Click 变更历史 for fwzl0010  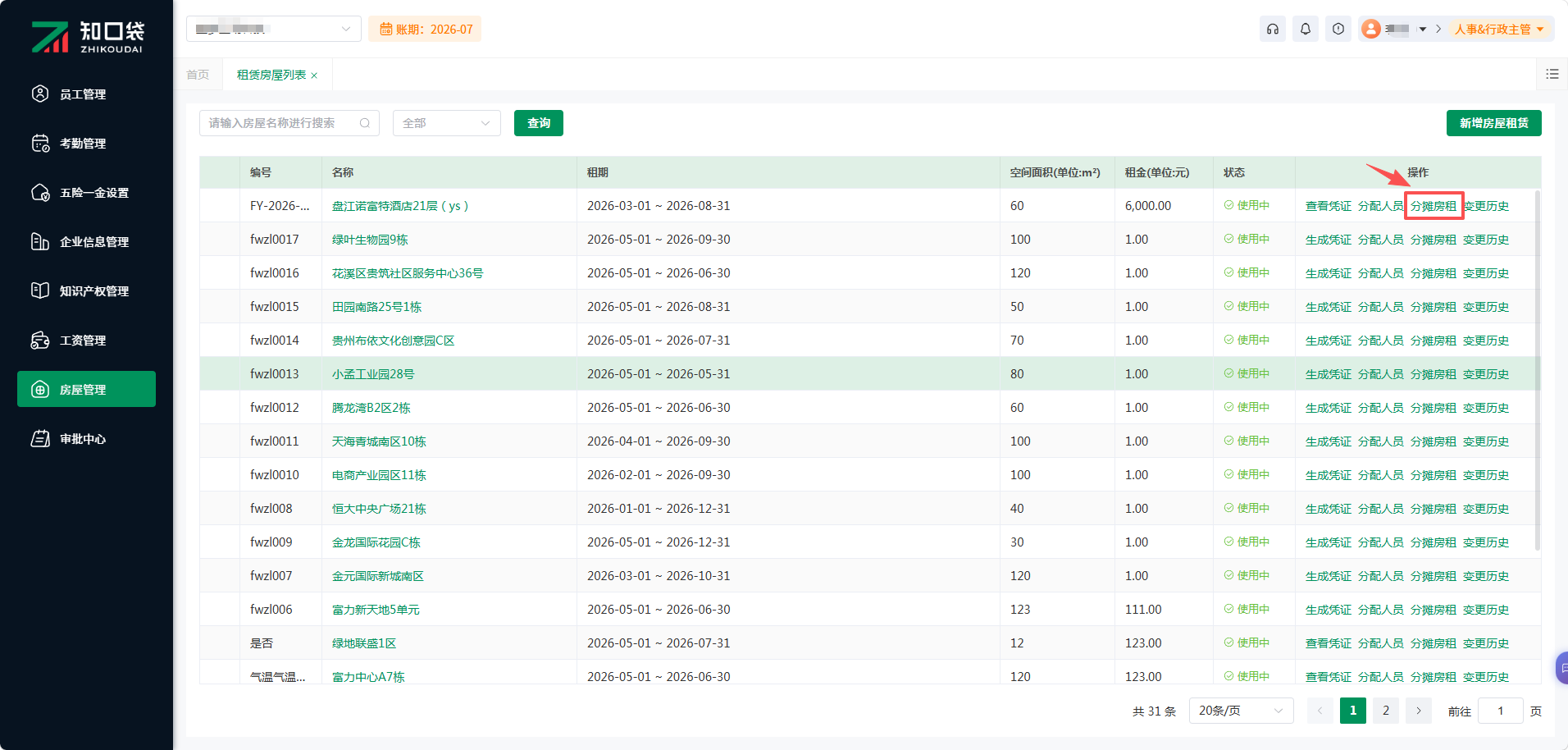tap(1486, 475)
